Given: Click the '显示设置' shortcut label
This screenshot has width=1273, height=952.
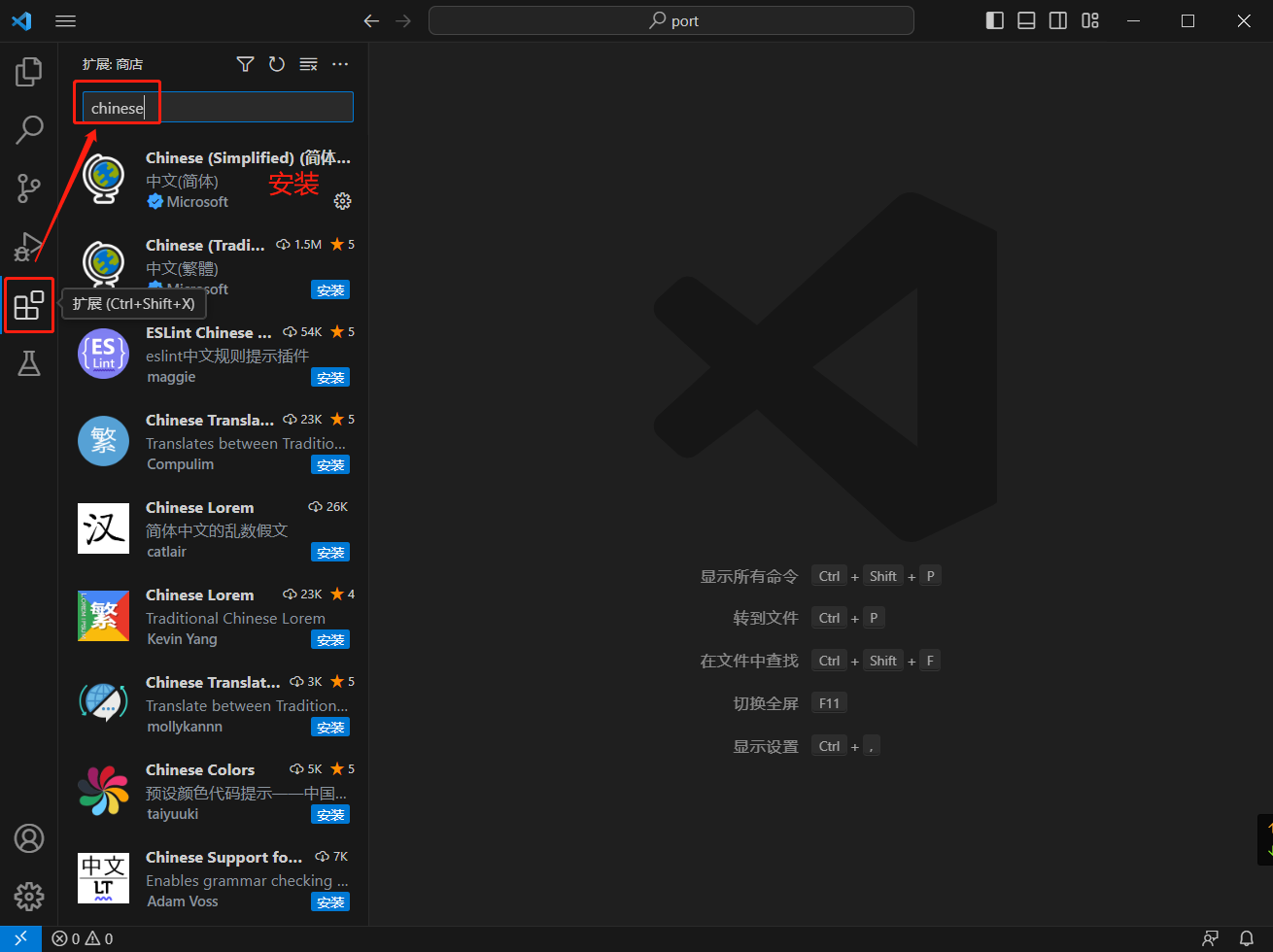Looking at the screenshot, I should (x=766, y=746).
